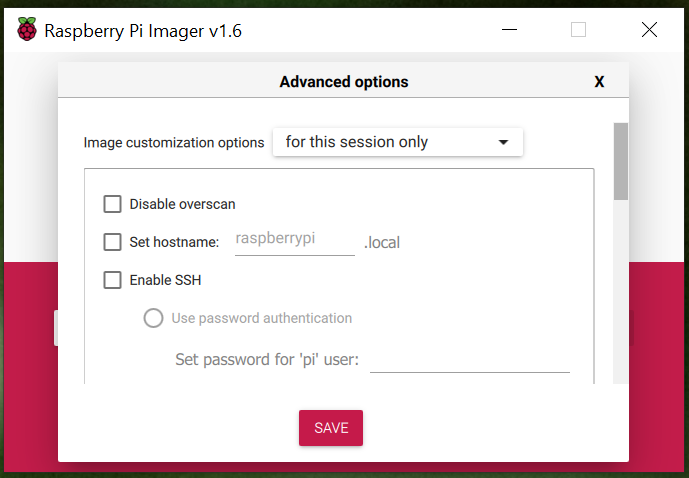Image resolution: width=689 pixels, height=478 pixels.
Task: Check the Enable SSH option
Action: click(112, 280)
